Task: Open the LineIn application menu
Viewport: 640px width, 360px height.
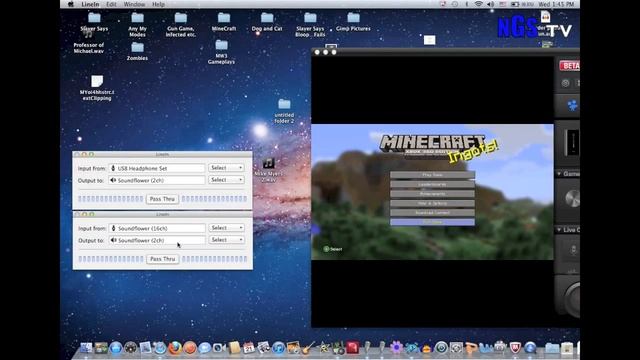Action: coord(90,4)
